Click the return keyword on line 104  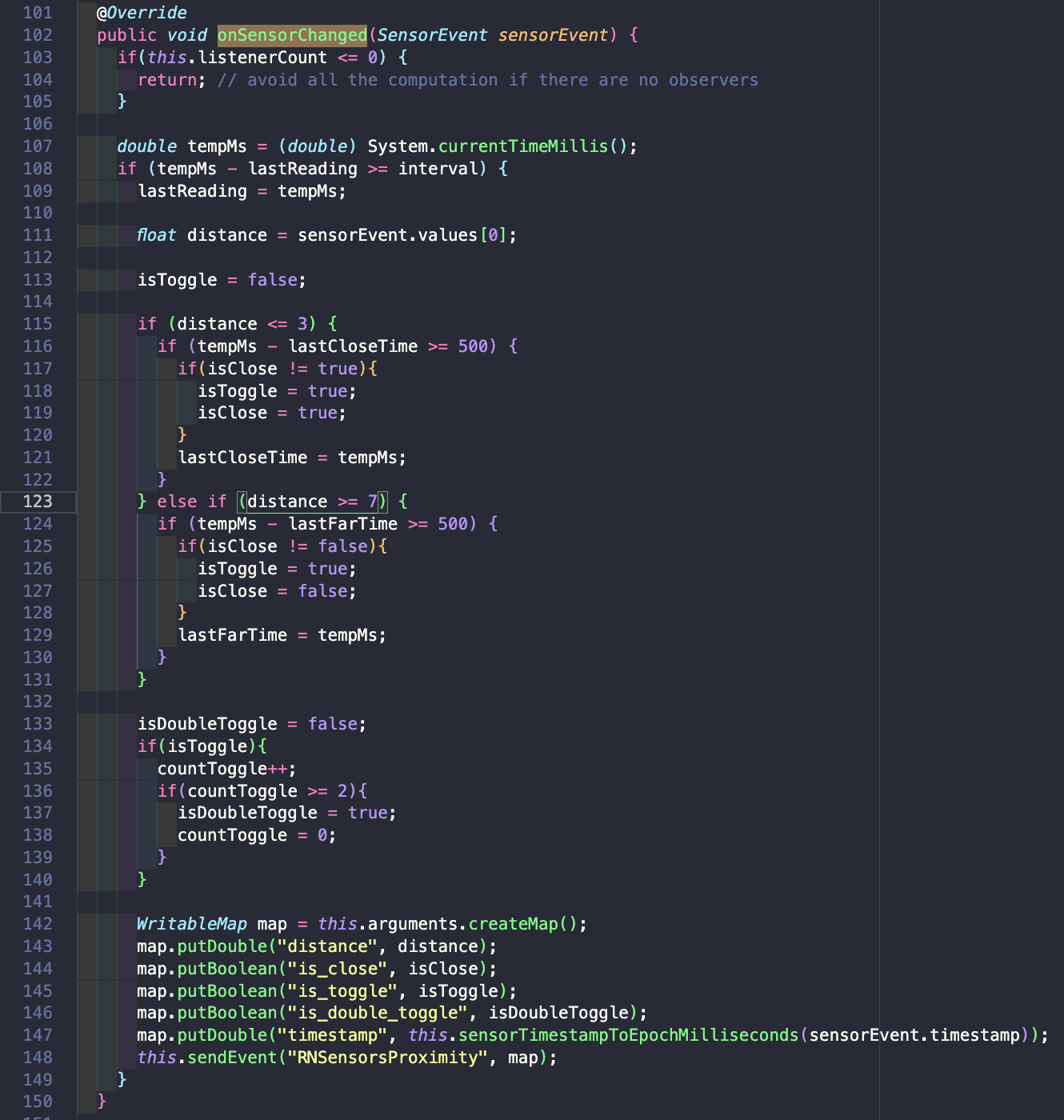[x=167, y=80]
